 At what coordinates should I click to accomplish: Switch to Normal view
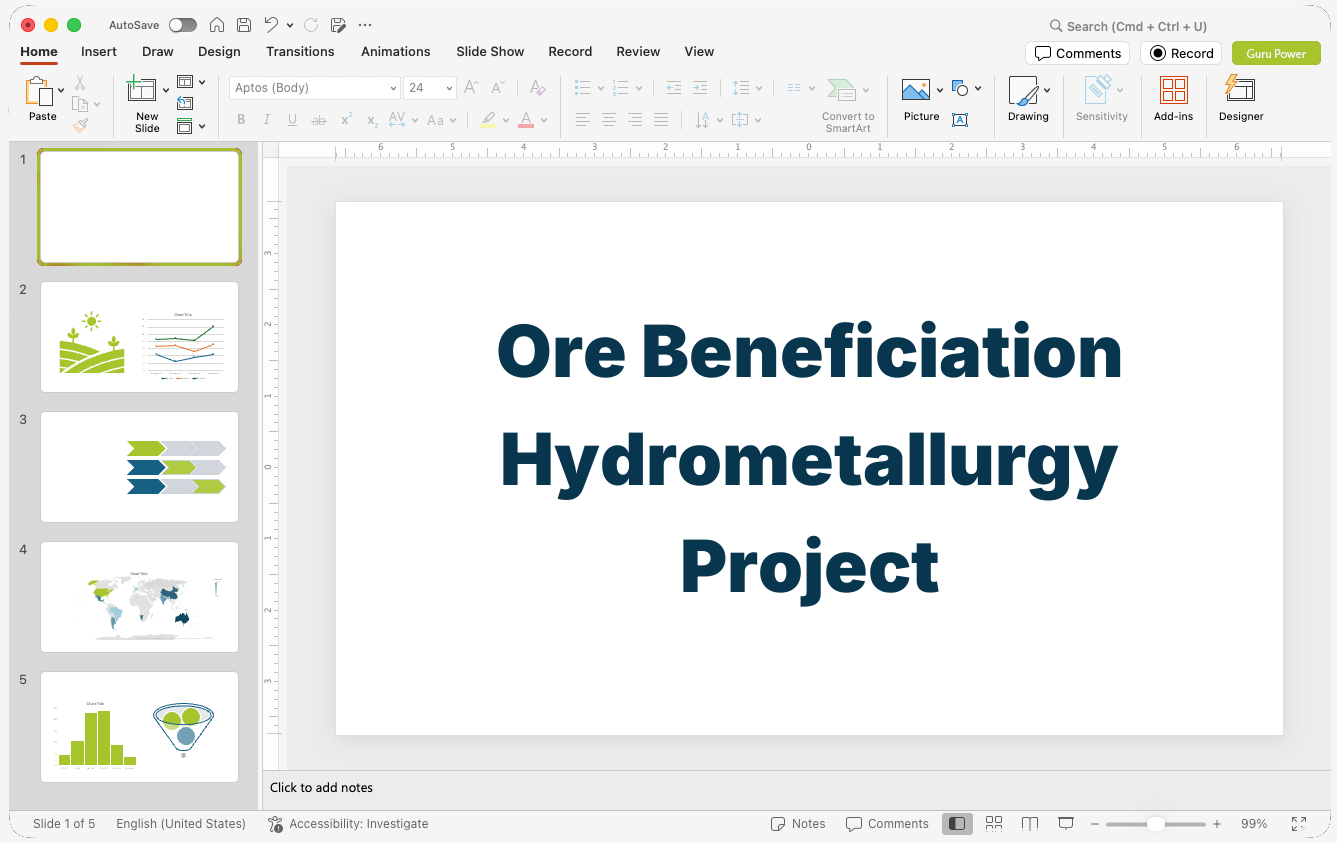[957, 824]
